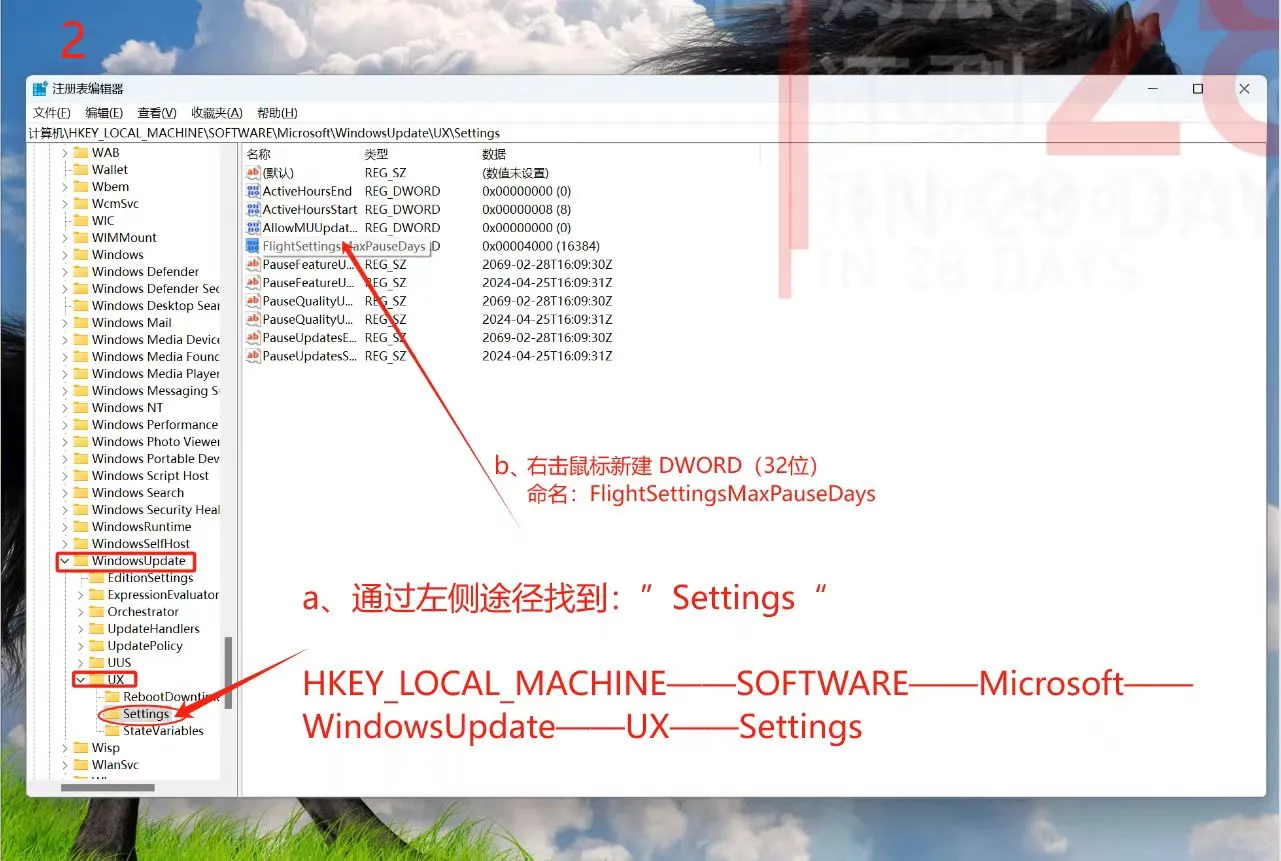Click the ActiveHoursEnd DWORD value icon
Viewport: 1281px width, 861px height.
click(253, 191)
